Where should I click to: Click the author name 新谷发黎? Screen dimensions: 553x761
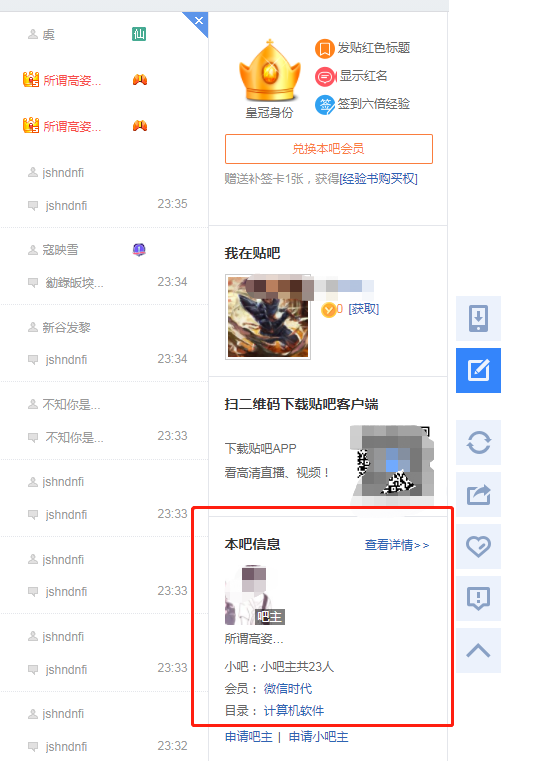[67, 328]
